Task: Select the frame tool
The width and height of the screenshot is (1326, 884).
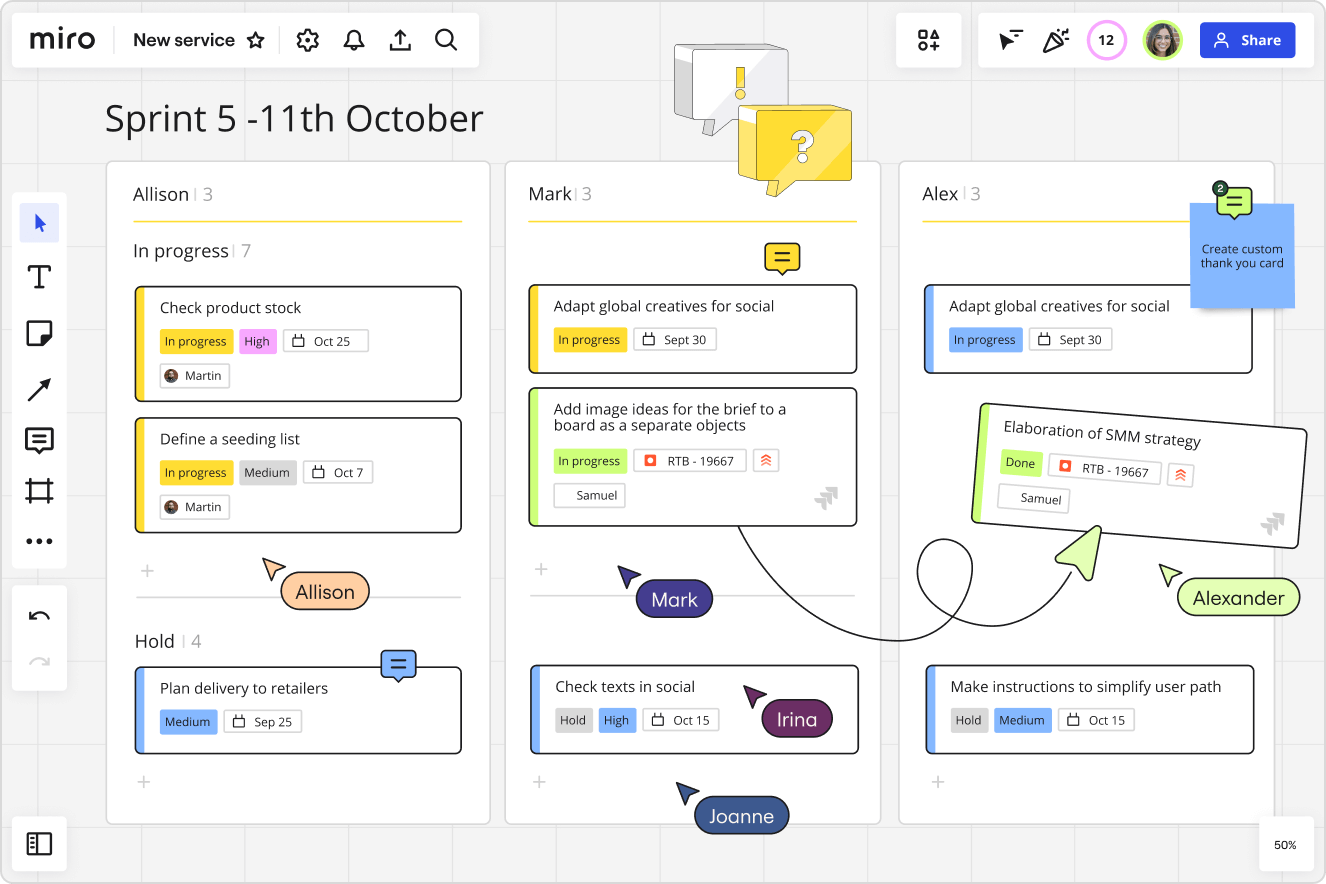Action: pyautogui.click(x=39, y=490)
